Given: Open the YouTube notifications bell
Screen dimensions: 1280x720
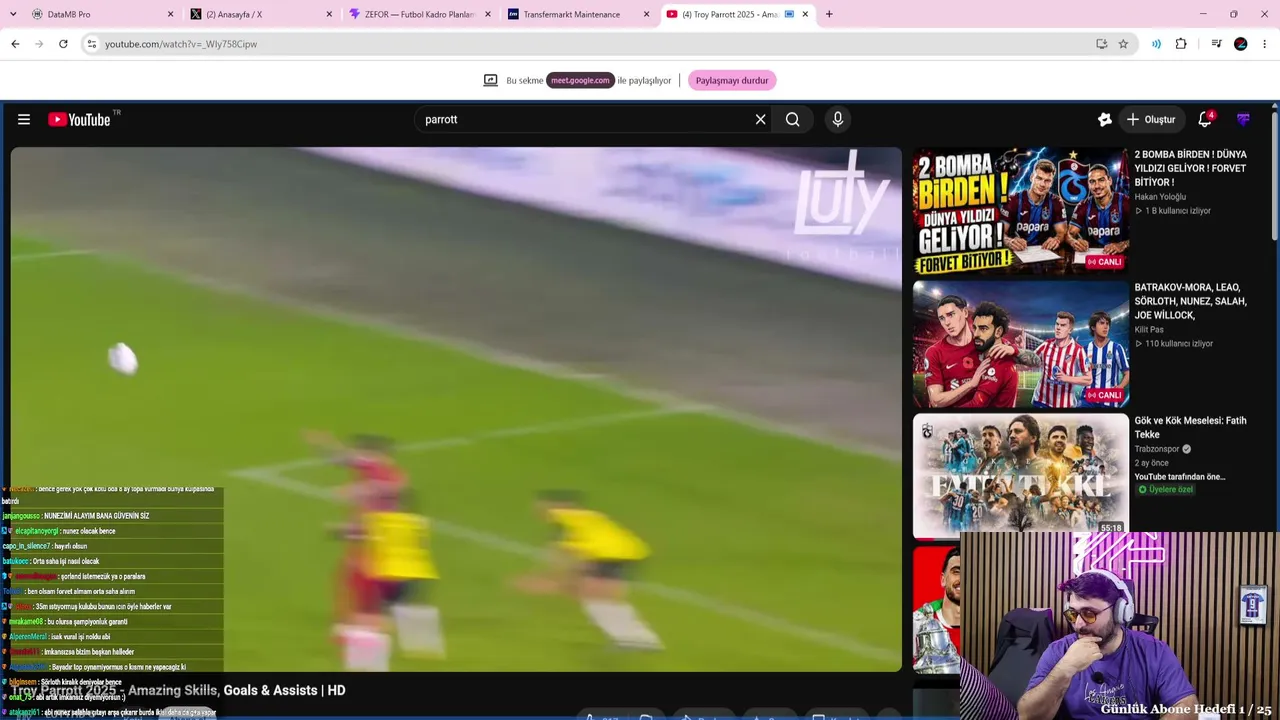Looking at the screenshot, I should (1205, 120).
